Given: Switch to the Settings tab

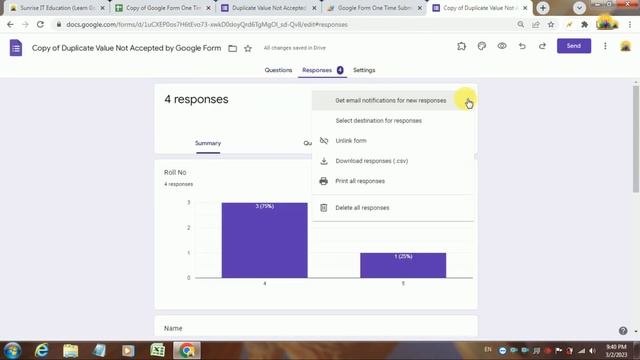Looking at the screenshot, I should click(x=364, y=70).
